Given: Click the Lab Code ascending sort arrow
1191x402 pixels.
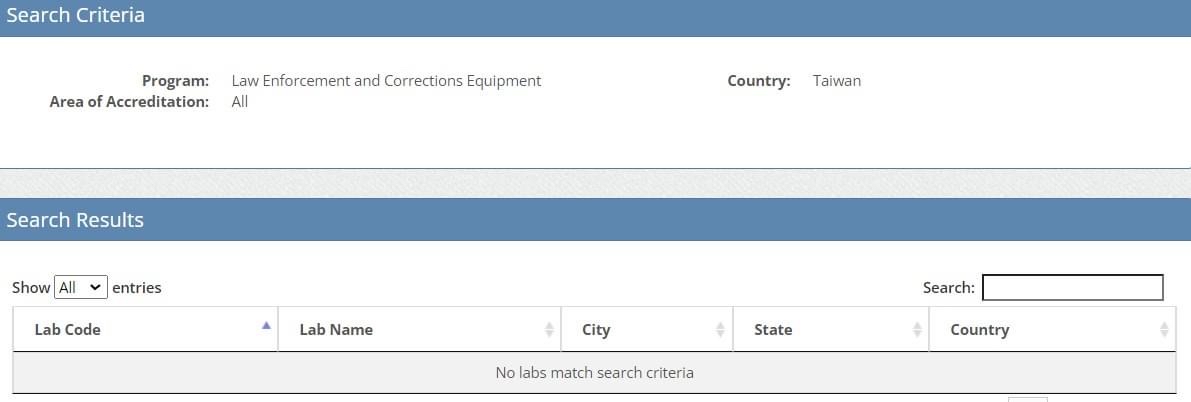Looking at the screenshot, I should coord(266,325).
